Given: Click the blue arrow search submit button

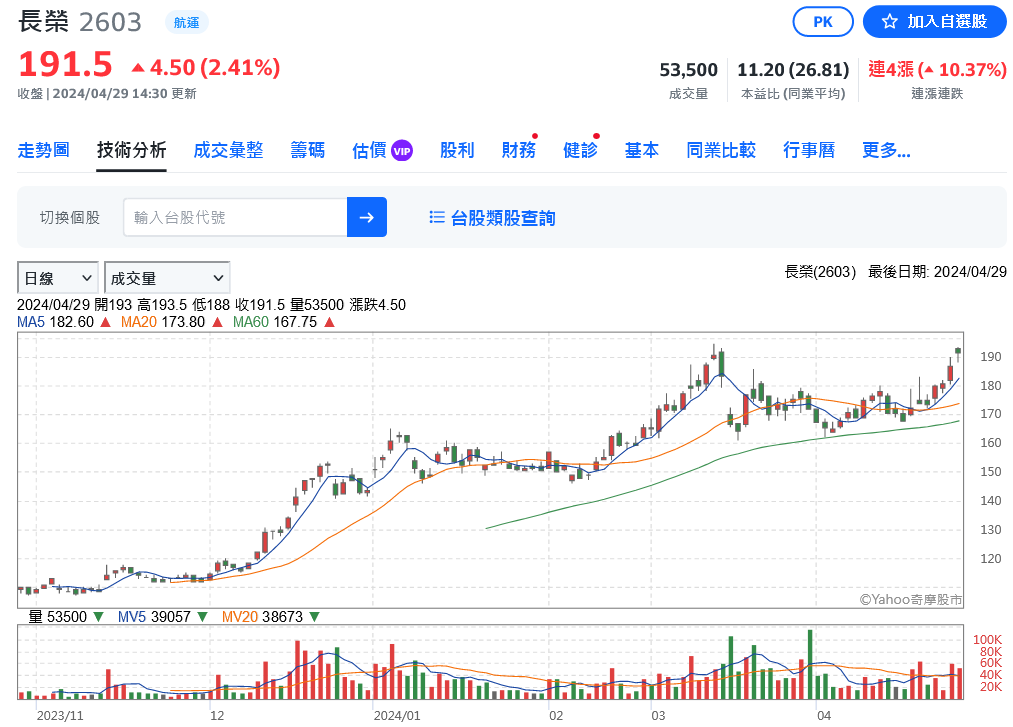Looking at the screenshot, I should [x=366, y=217].
